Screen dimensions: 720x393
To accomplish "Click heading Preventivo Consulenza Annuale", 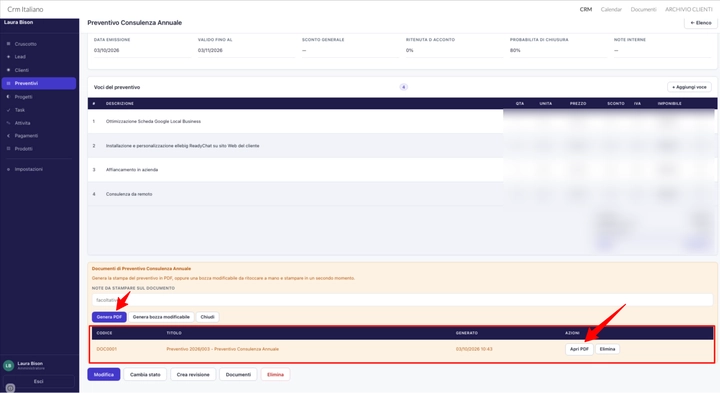I will pyautogui.click(x=135, y=22).
